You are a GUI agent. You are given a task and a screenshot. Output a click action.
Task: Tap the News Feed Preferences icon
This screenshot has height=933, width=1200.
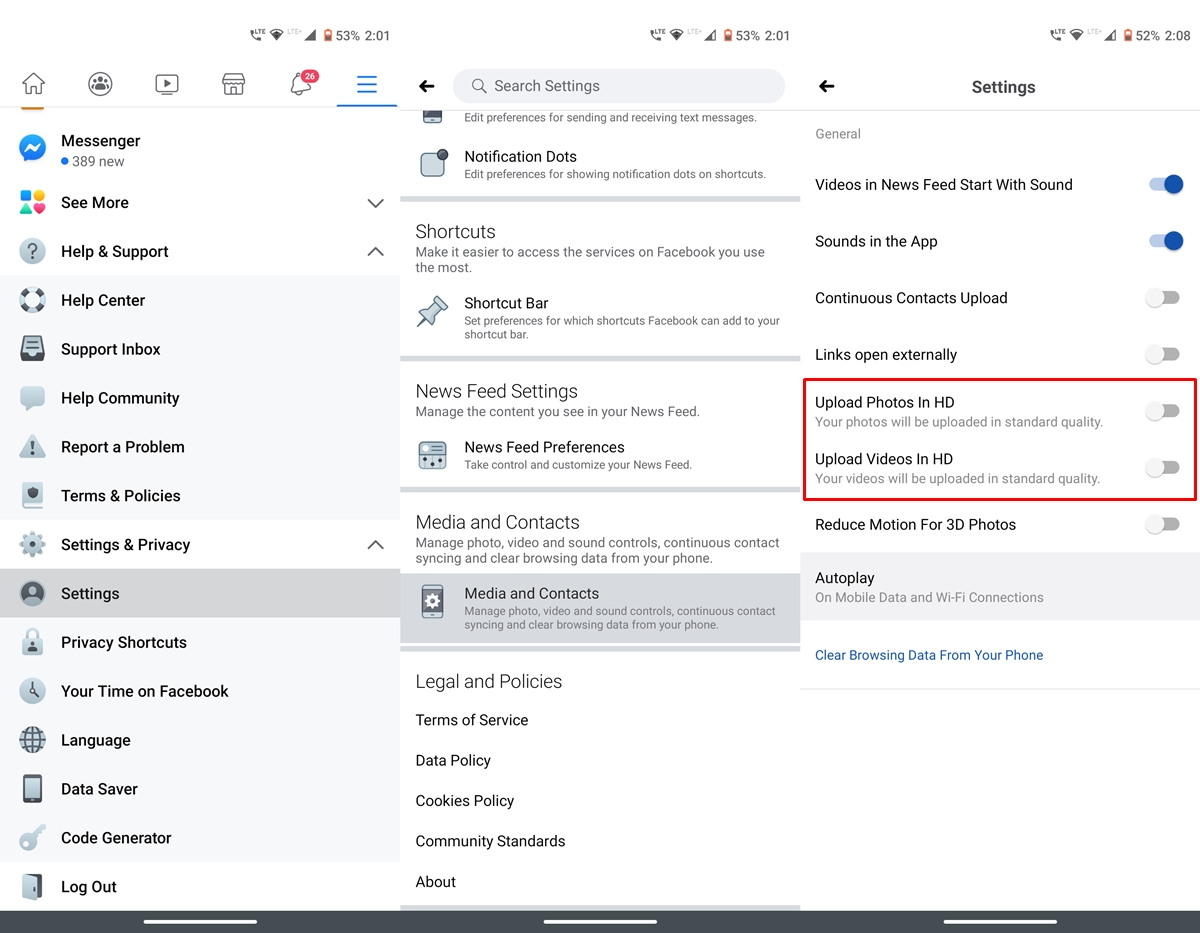(433, 455)
